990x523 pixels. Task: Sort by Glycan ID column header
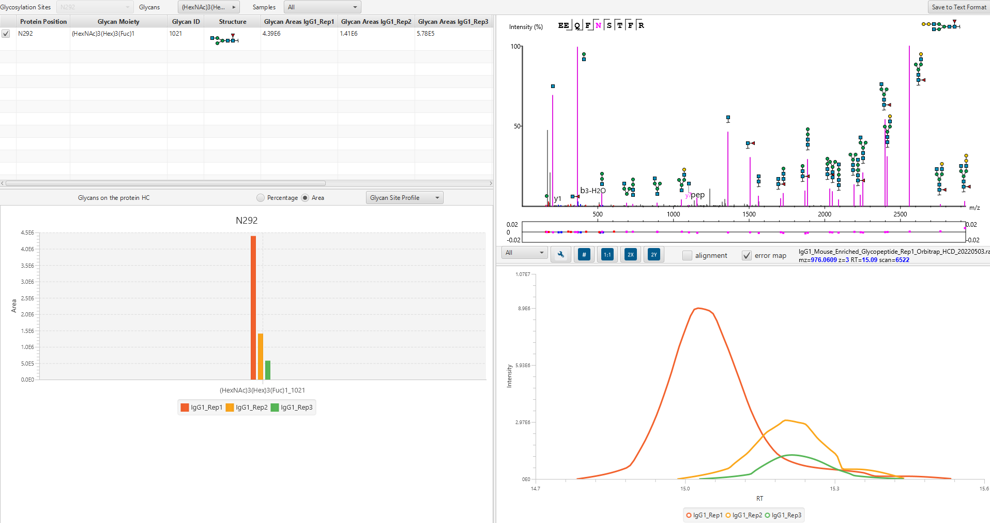[x=186, y=21]
